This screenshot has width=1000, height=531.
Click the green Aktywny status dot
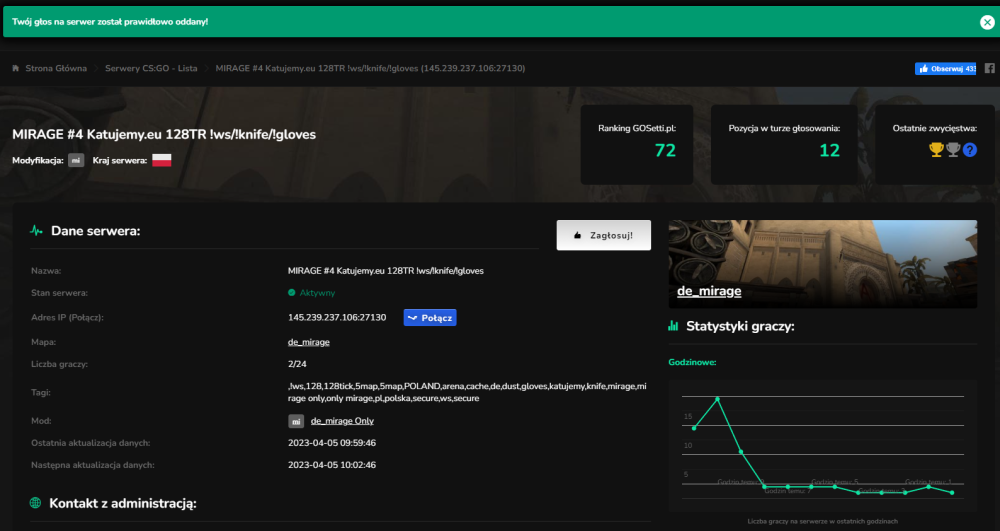(291, 293)
